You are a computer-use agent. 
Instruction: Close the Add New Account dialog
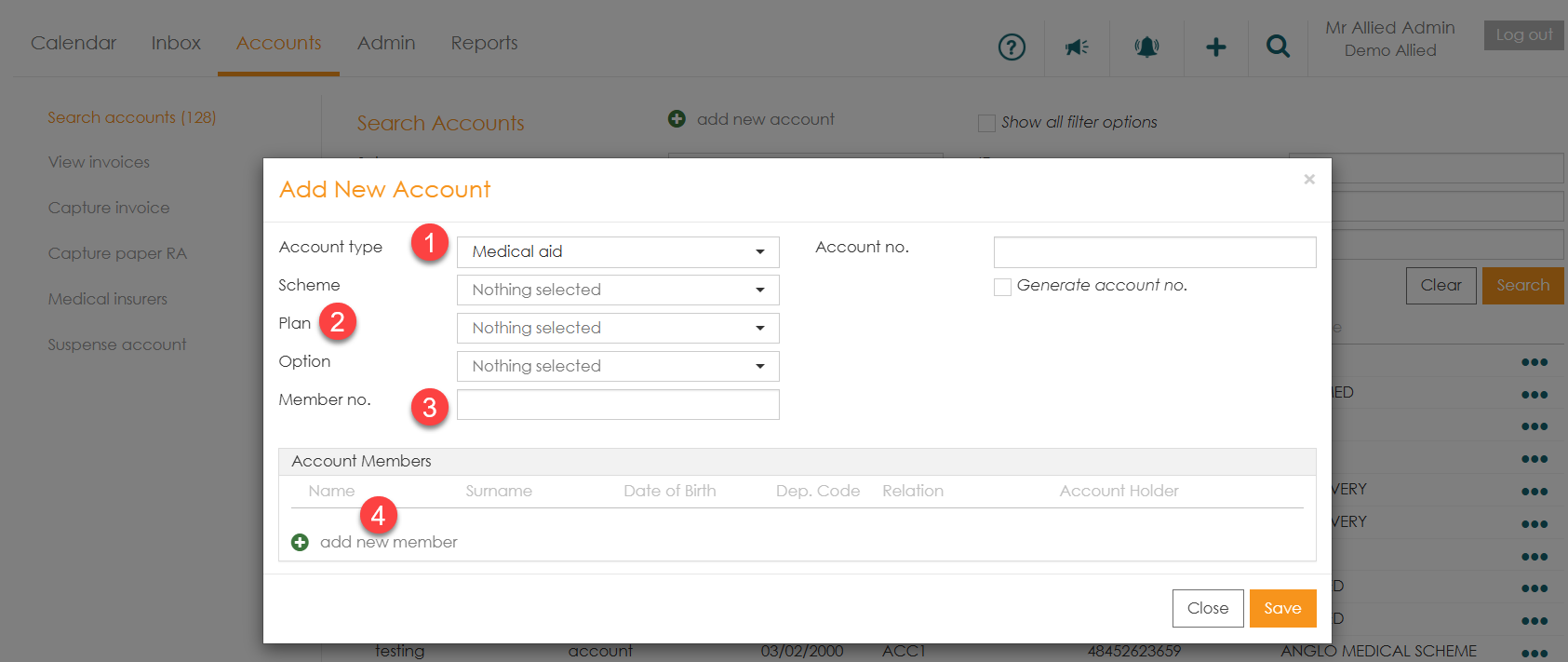pos(1308,179)
